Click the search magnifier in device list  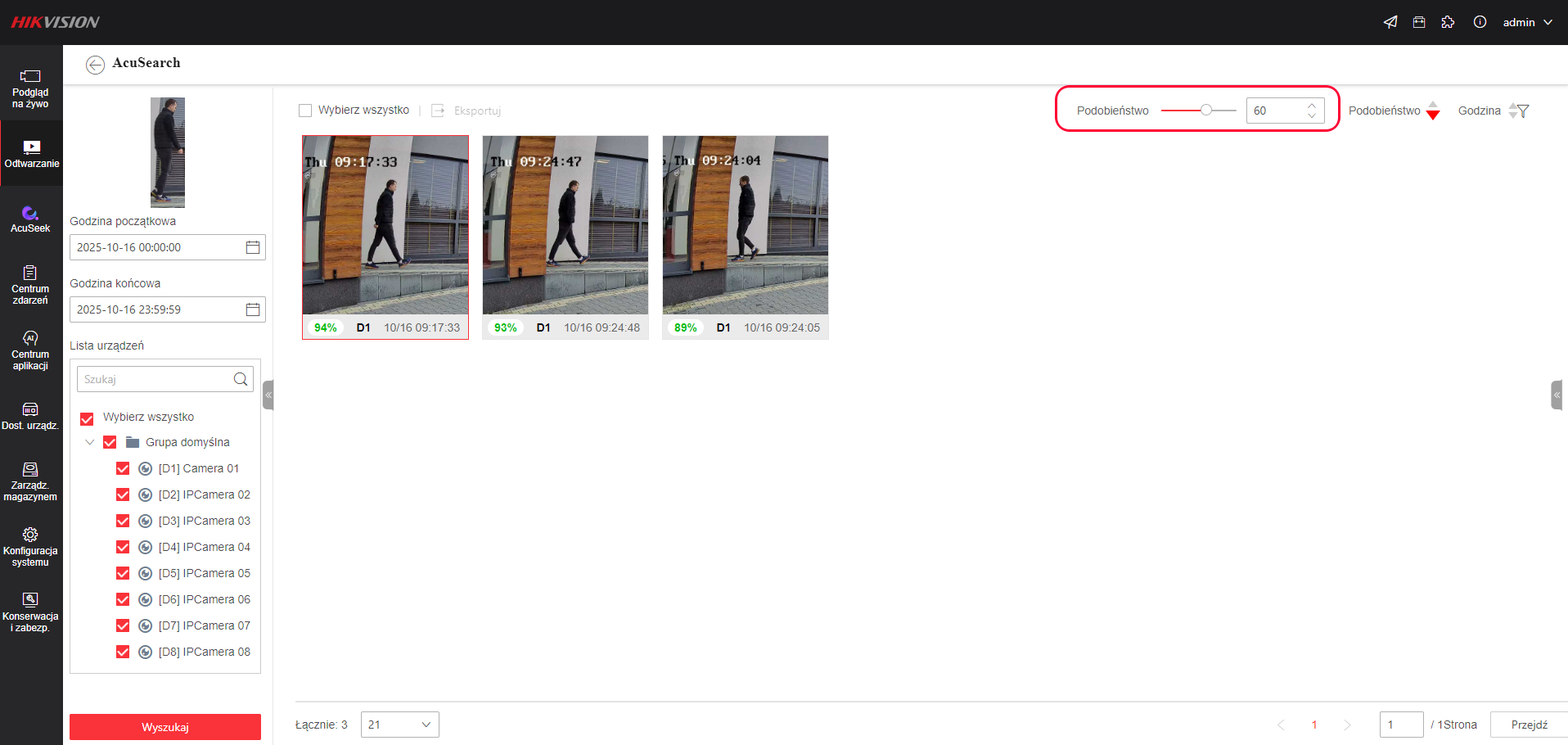(x=241, y=379)
